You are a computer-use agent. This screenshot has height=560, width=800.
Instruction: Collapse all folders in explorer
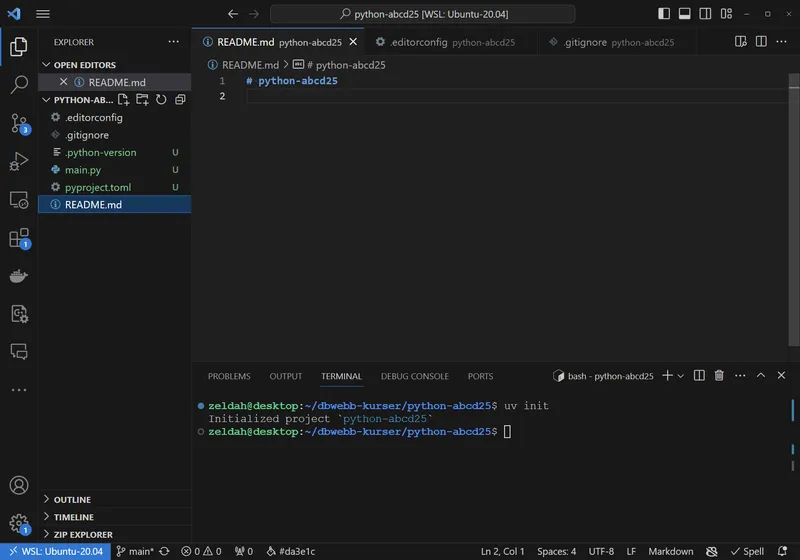180,99
